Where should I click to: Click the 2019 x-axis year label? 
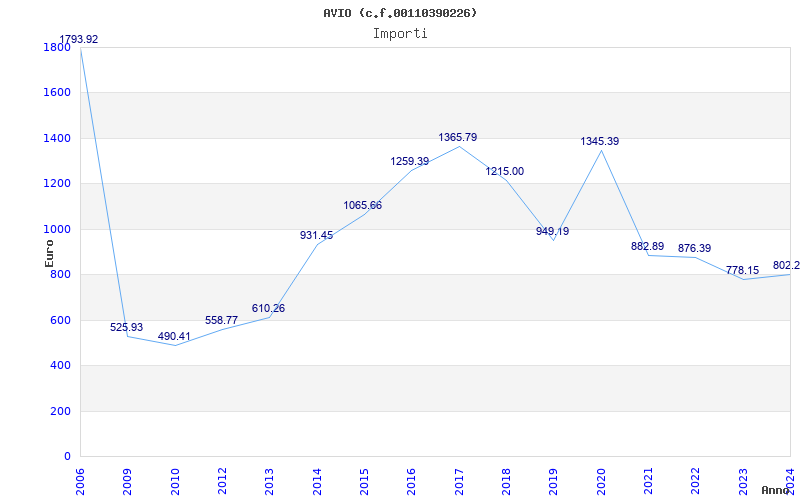554,481
